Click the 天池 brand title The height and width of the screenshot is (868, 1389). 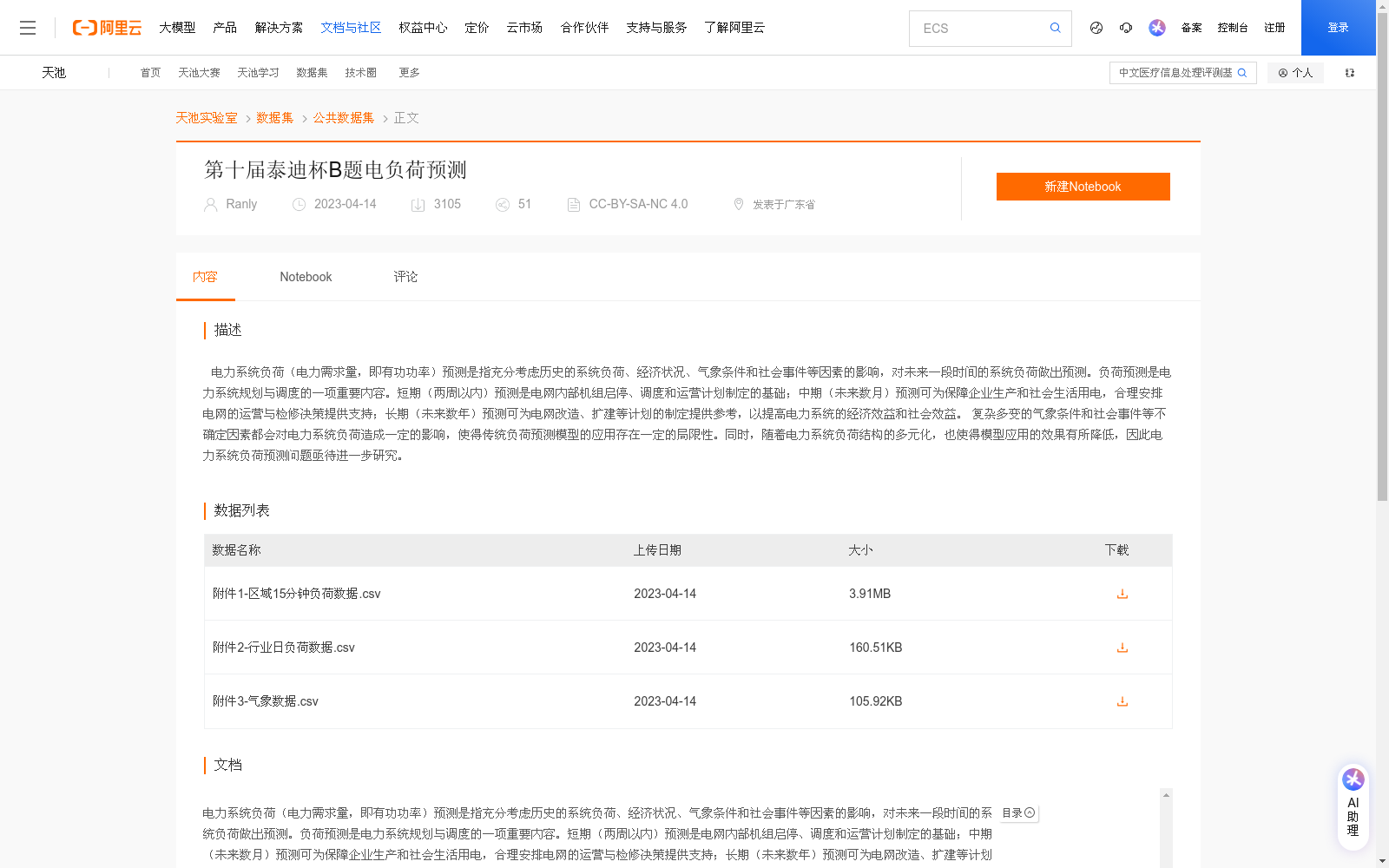click(x=54, y=73)
